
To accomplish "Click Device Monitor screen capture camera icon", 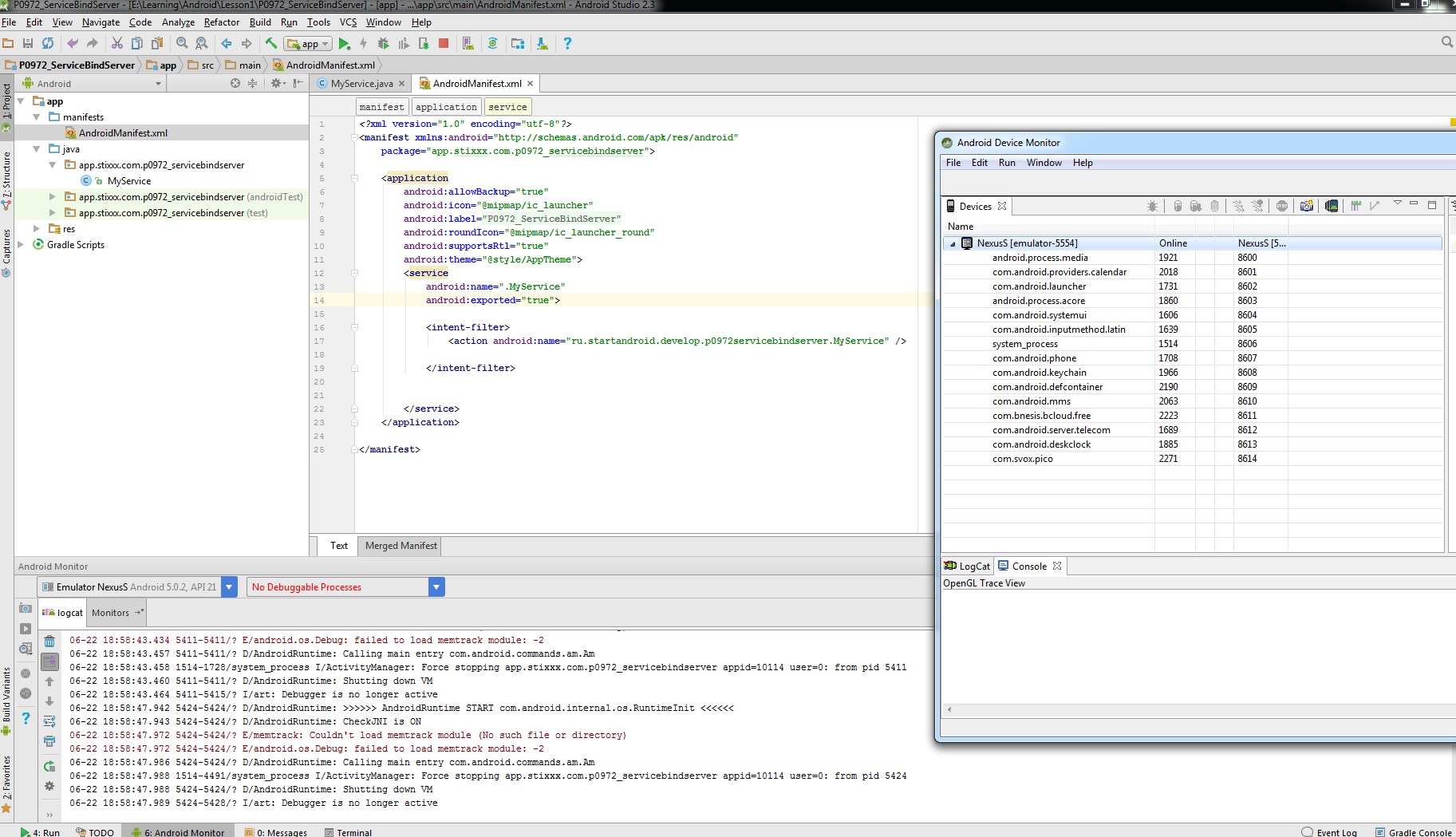I will click(1306, 206).
